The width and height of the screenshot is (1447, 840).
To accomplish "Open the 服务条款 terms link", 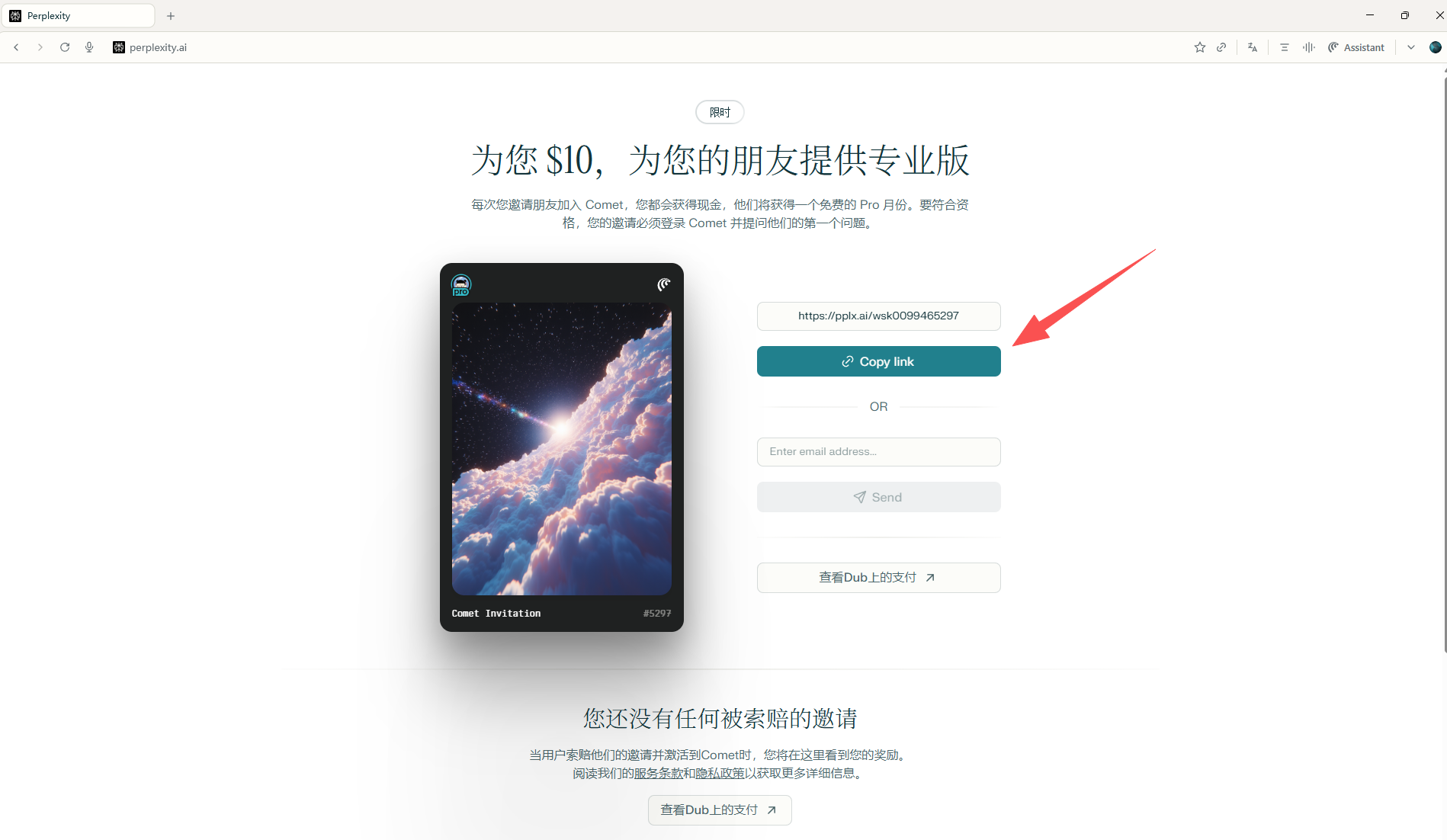I will (x=659, y=773).
